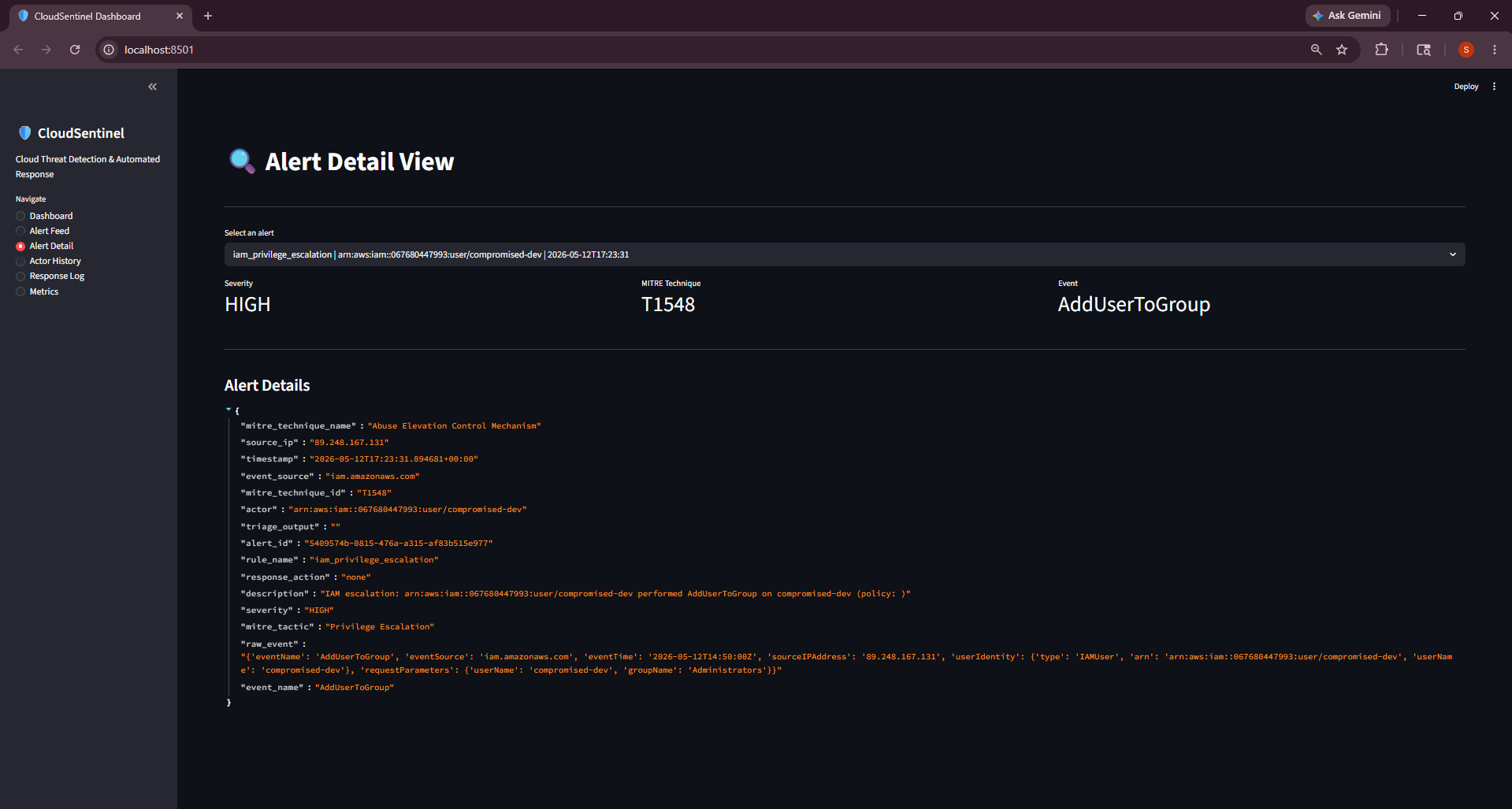Click the "event_source" iam.amazonaws.com value
The height and width of the screenshot is (809, 1512).
click(x=373, y=477)
